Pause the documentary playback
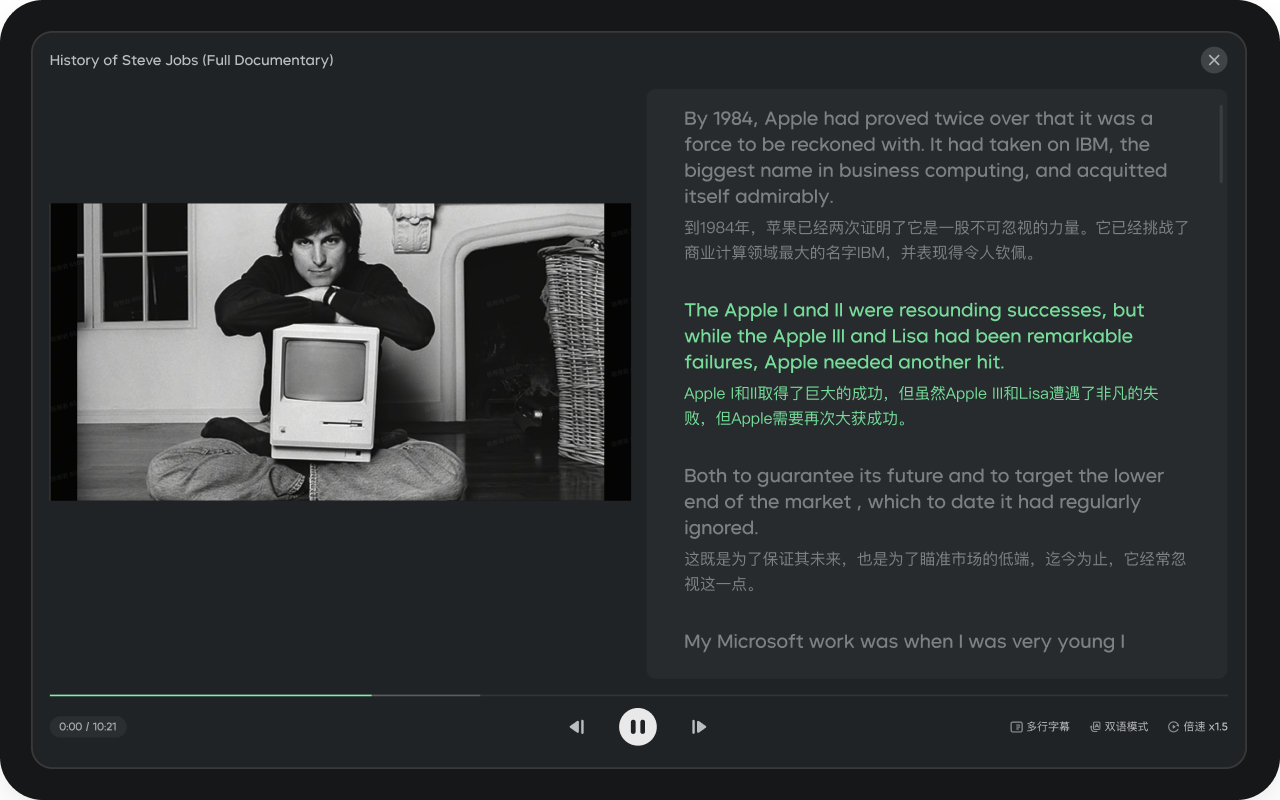Viewport: 1280px width, 800px height. pos(638,727)
